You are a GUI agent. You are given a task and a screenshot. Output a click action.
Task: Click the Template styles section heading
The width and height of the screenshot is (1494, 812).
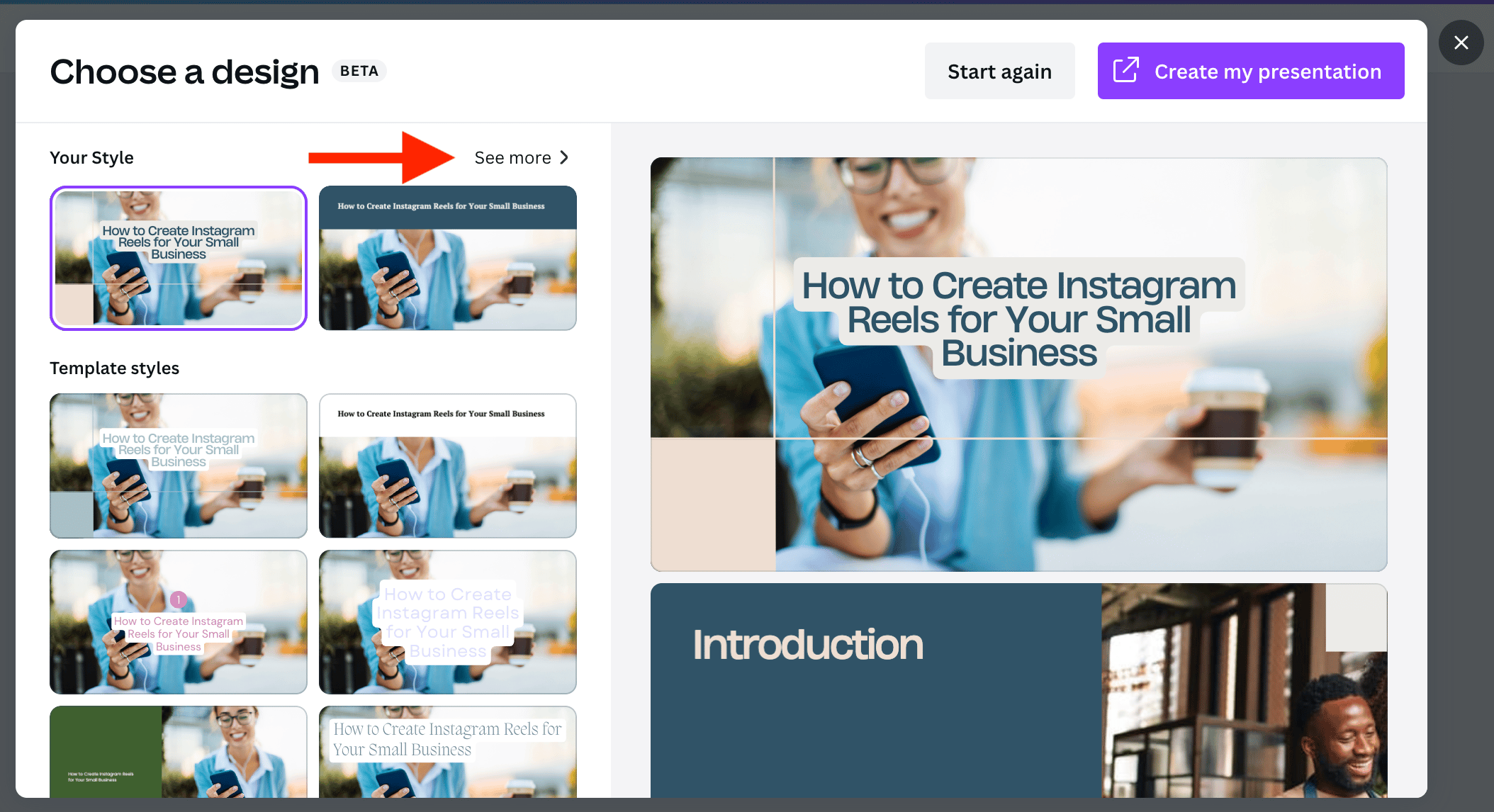tap(114, 368)
